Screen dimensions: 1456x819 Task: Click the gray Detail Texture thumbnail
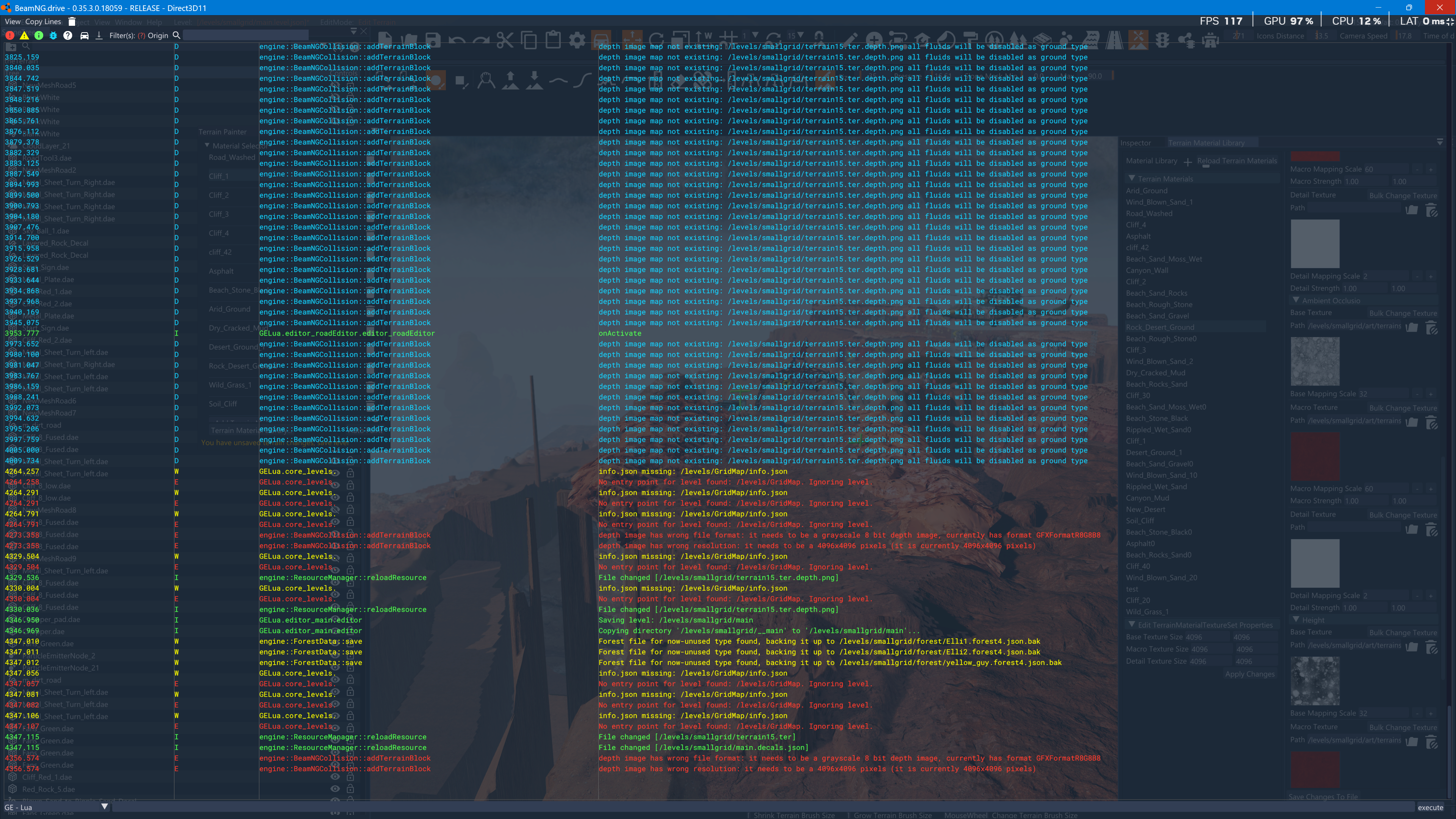(1315, 243)
